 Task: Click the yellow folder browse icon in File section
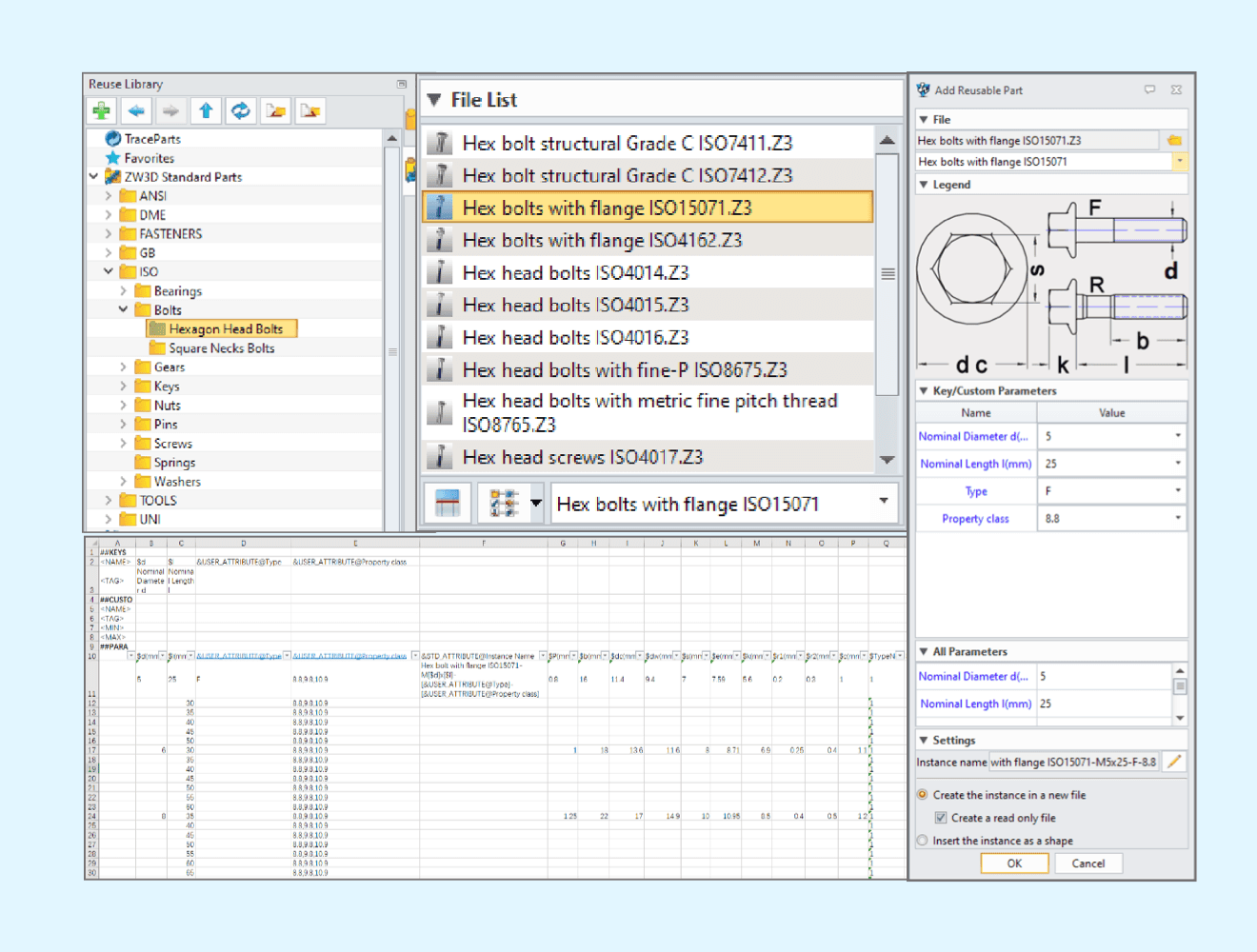point(1174,141)
